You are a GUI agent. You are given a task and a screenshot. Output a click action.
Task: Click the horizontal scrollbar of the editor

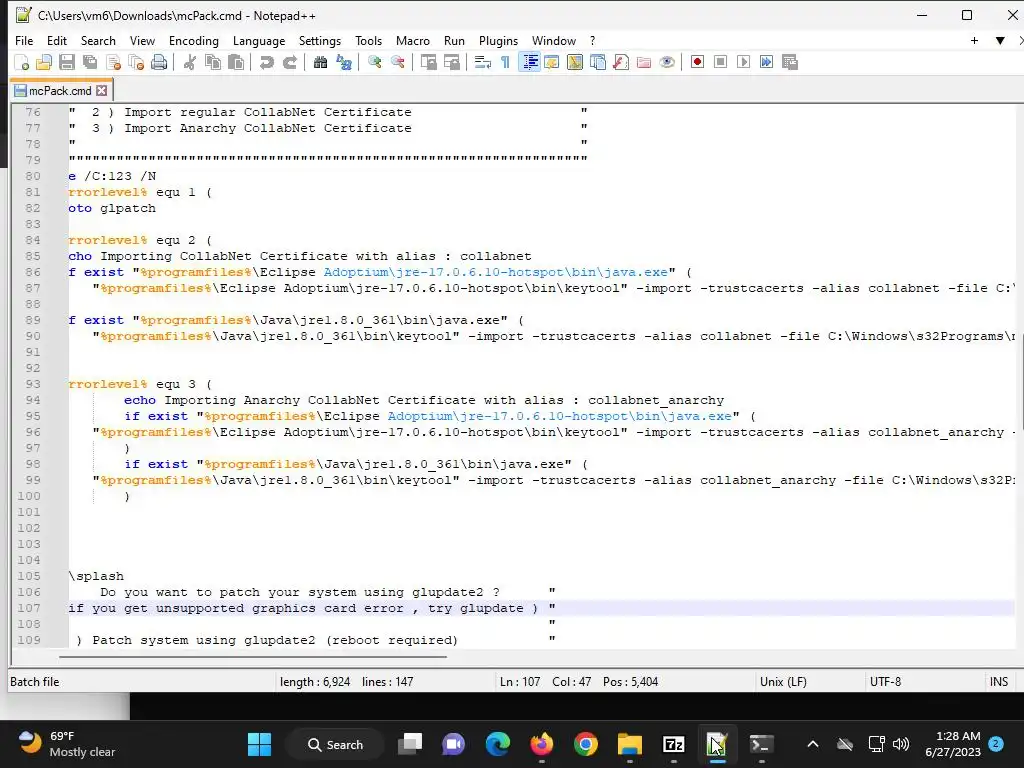253,656
